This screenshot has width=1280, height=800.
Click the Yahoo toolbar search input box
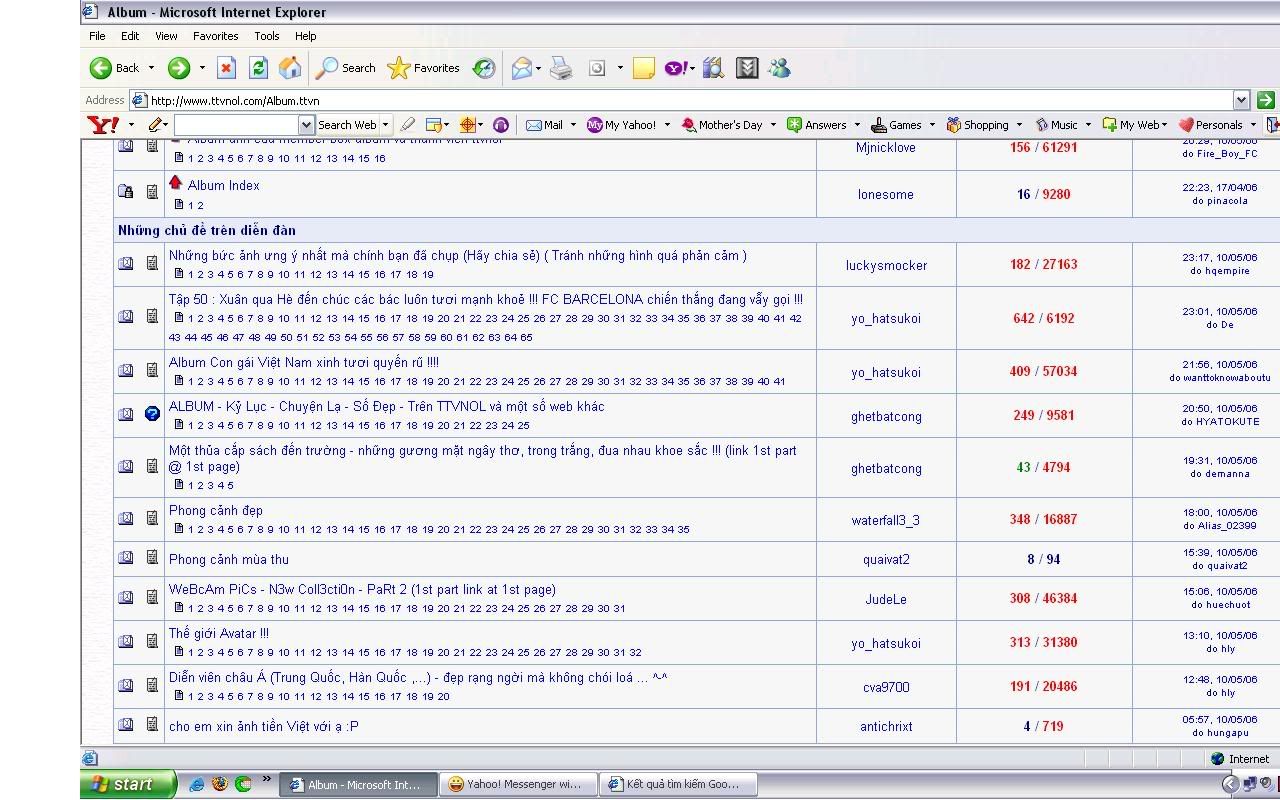[x=236, y=125]
